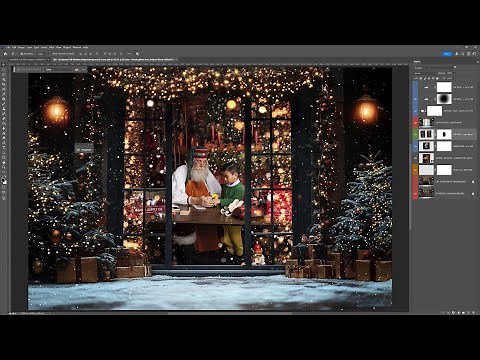The image size is (480, 360).
Task: Open the Edit Toolbar three-dots button
Action: 4,172
